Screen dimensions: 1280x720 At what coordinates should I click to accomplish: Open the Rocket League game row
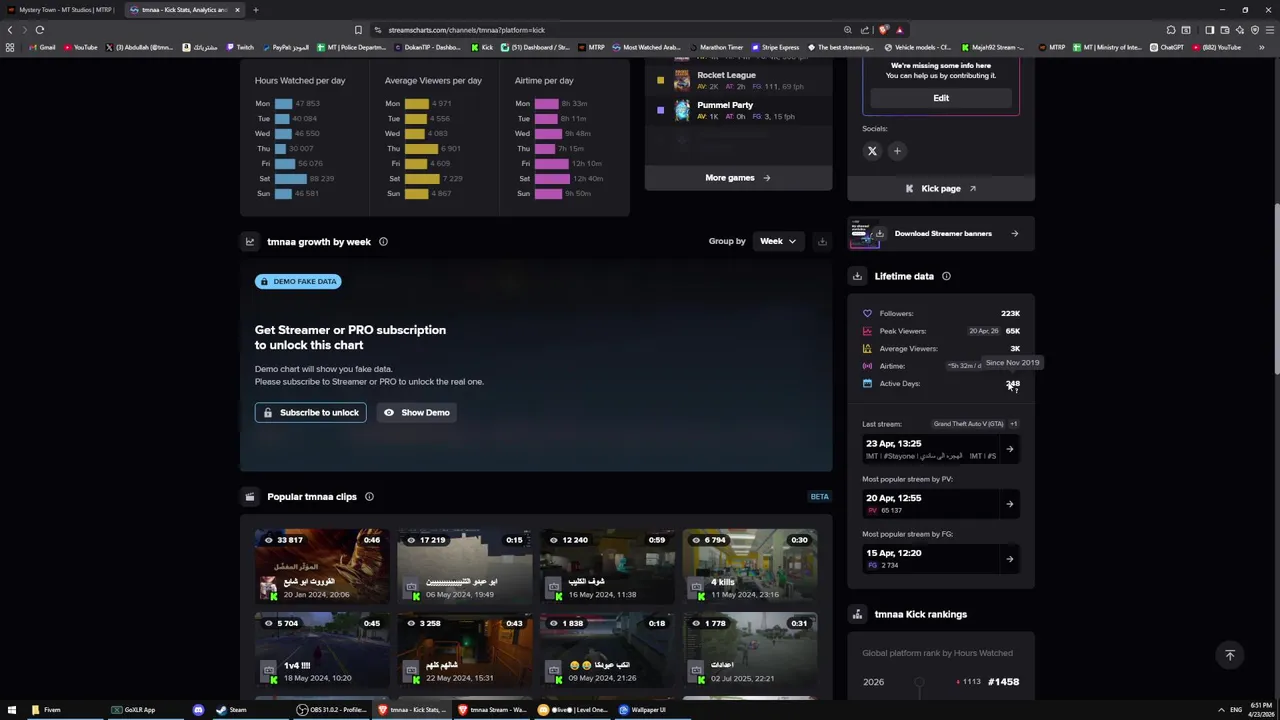coord(738,80)
